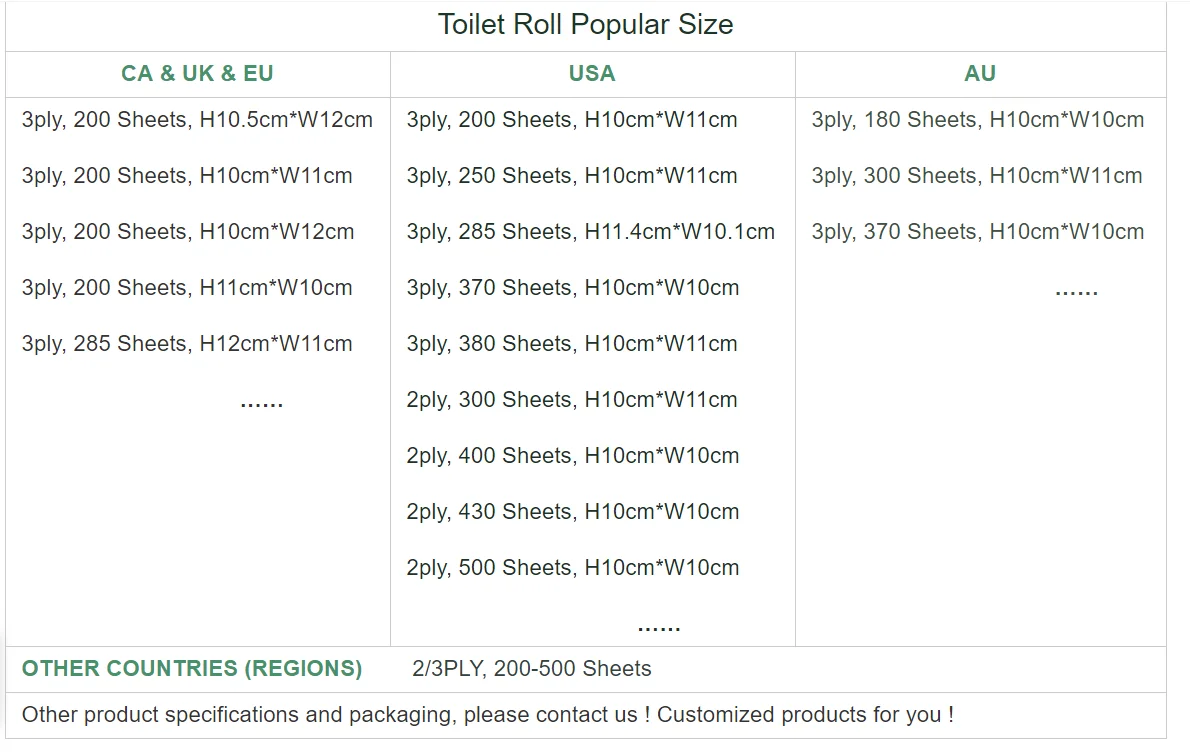
Task: Select '3ply, 380 Sheets, H10cm*W11cm' entry
Action: pyautogui.click(x=572, y=344)
